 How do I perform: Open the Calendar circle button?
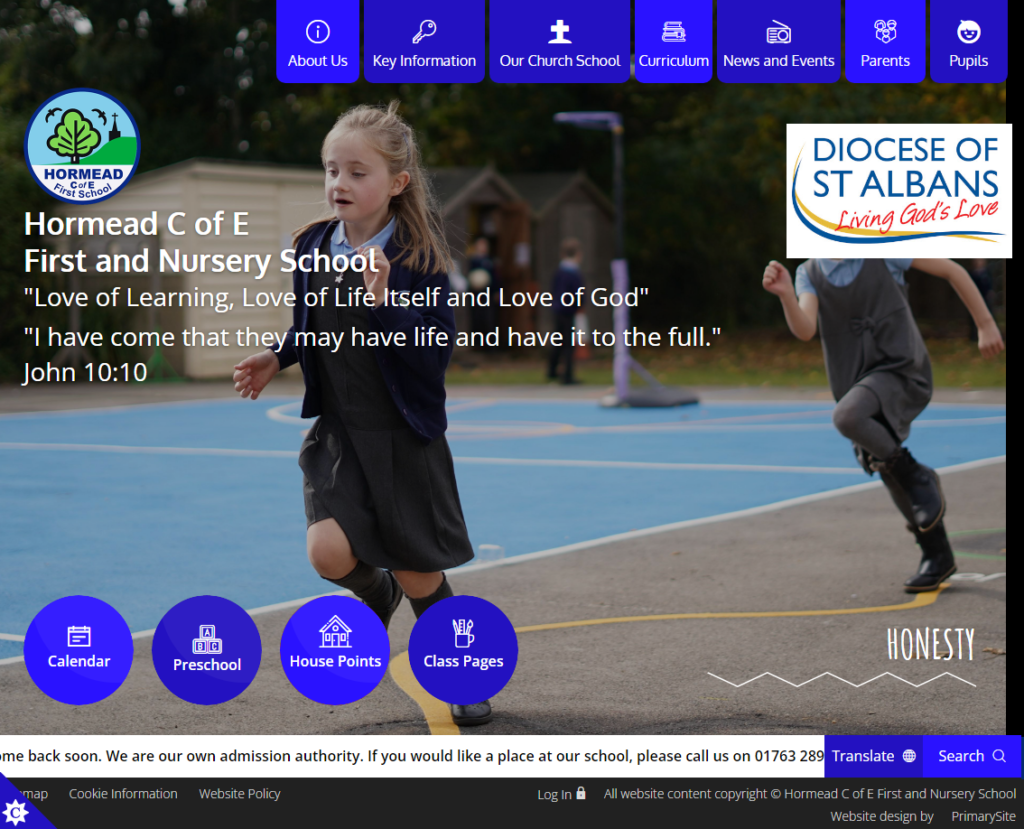(x=78, y=650)
